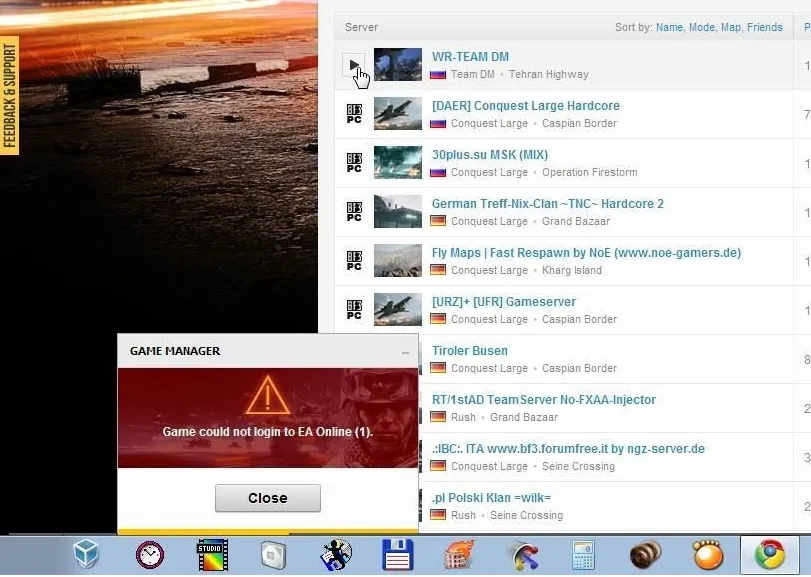Click German flag on [URZ]+ [UFR] Gameserver row

tap(438, 319)
